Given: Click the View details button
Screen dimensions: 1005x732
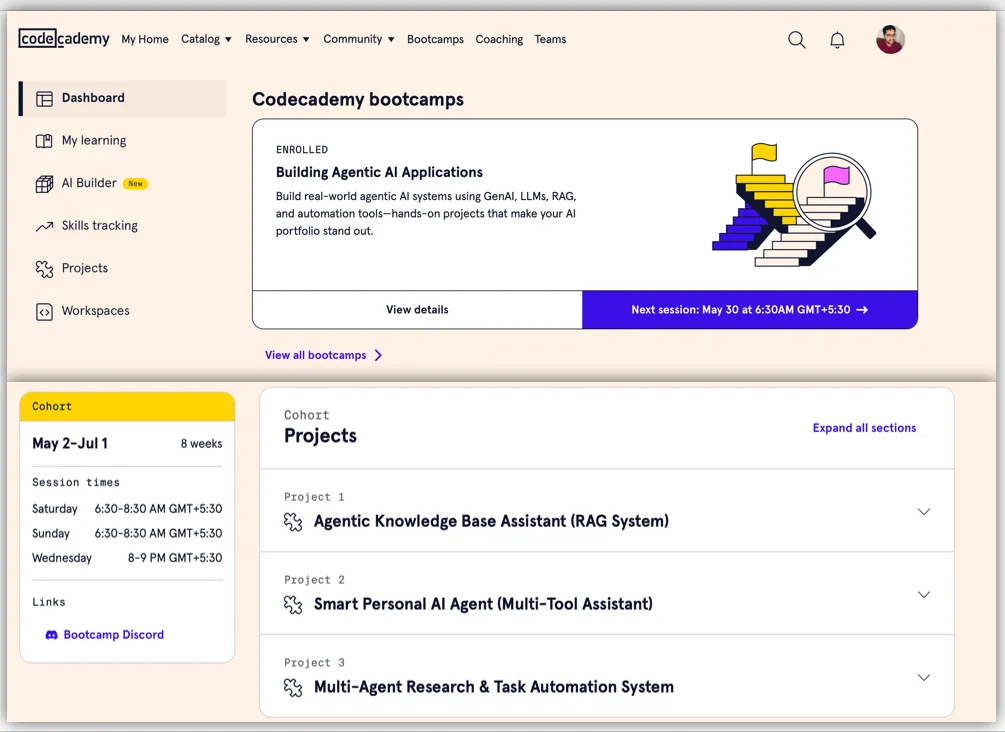Looking at the screenshot, I should 417,310.
